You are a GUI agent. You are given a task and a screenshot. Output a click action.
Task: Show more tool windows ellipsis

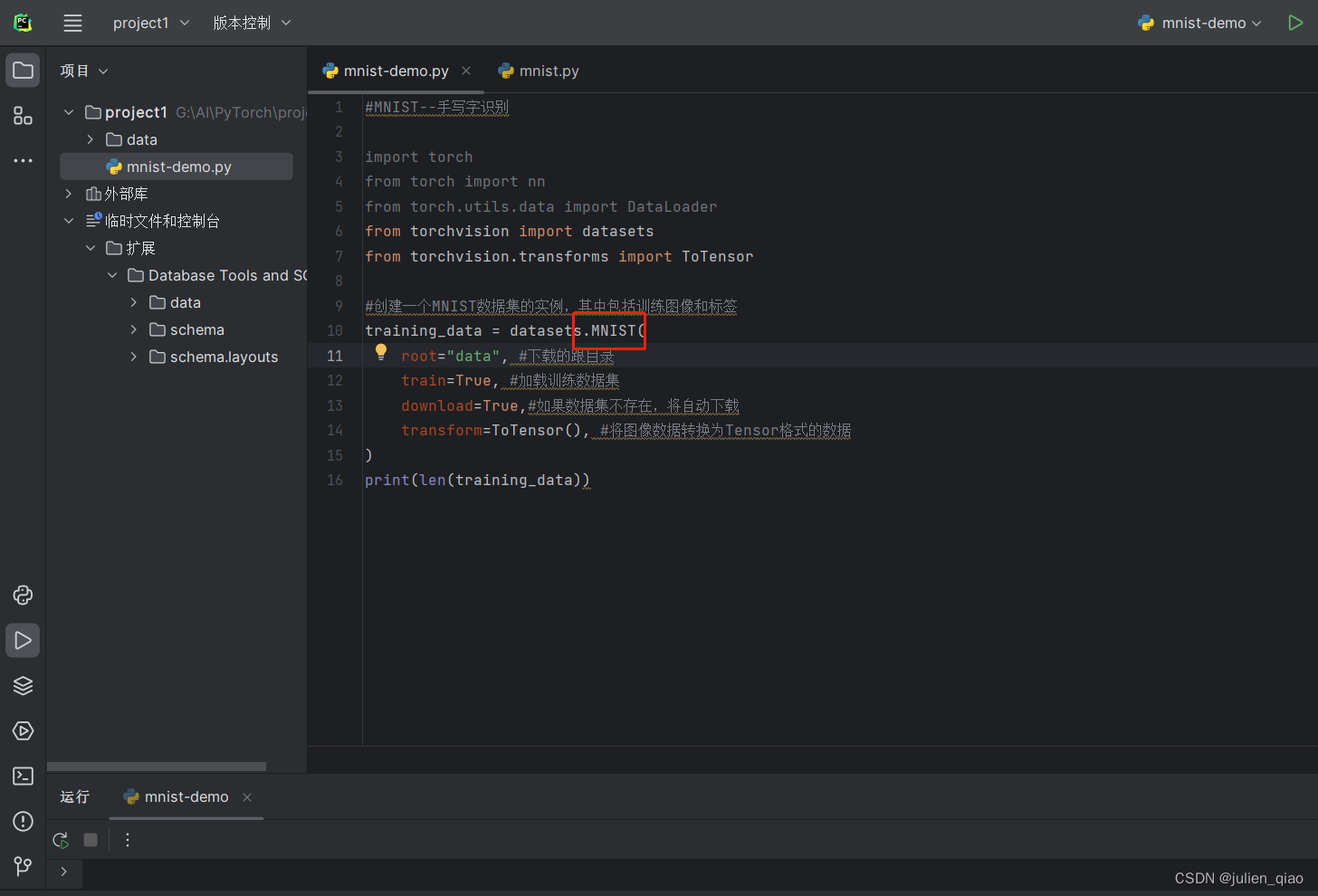(x=23, y=161)
